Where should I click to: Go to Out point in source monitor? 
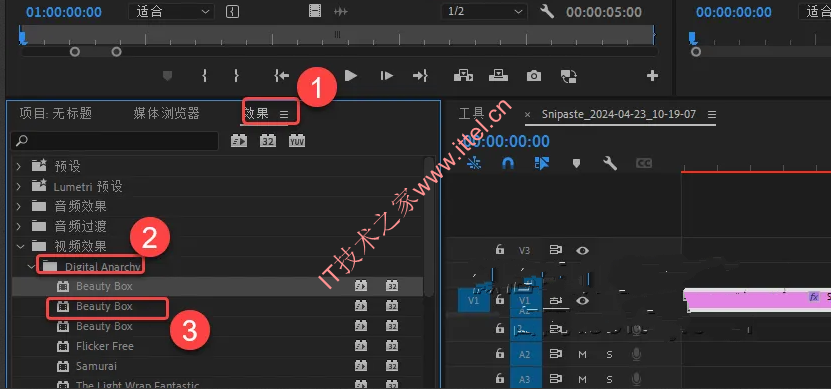pyautogui.click(x=420, y=76)
